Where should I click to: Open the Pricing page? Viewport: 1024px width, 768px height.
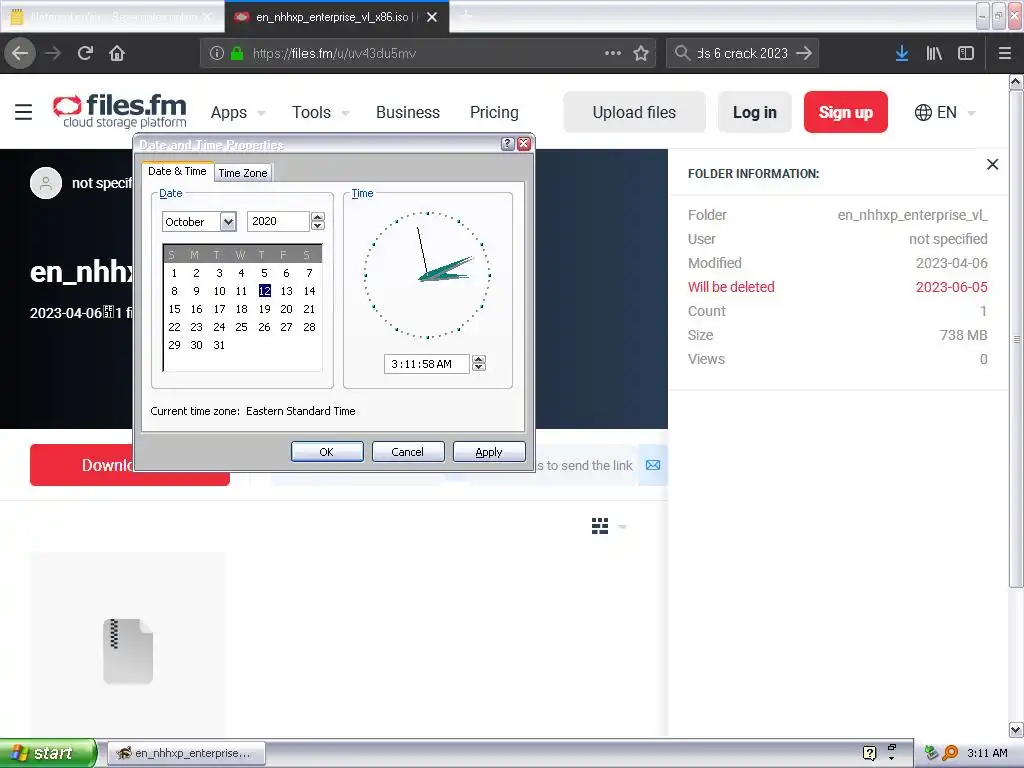point(494,112)
